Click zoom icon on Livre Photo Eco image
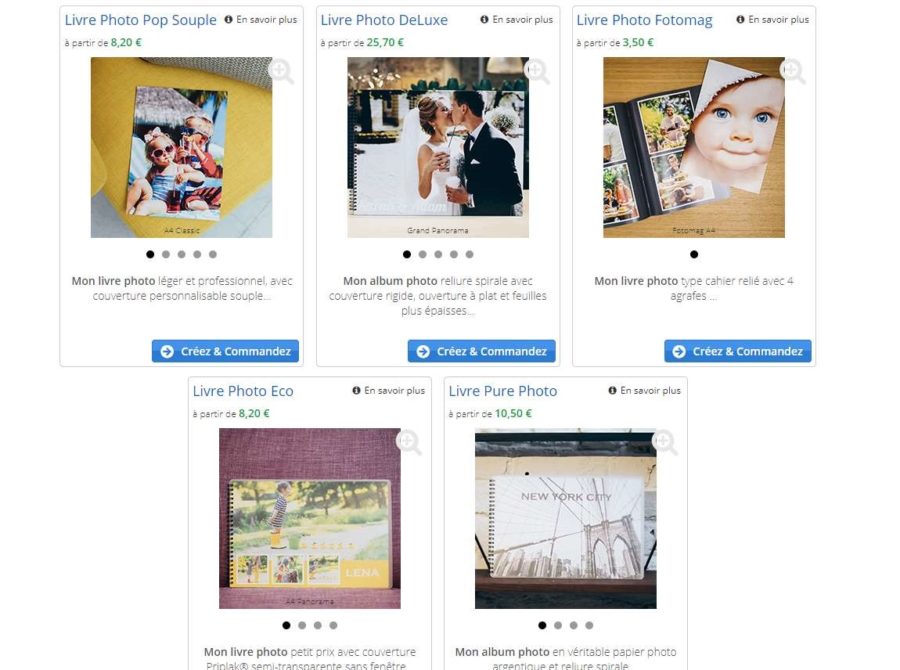900x670 pixels. tap(409, 442)
